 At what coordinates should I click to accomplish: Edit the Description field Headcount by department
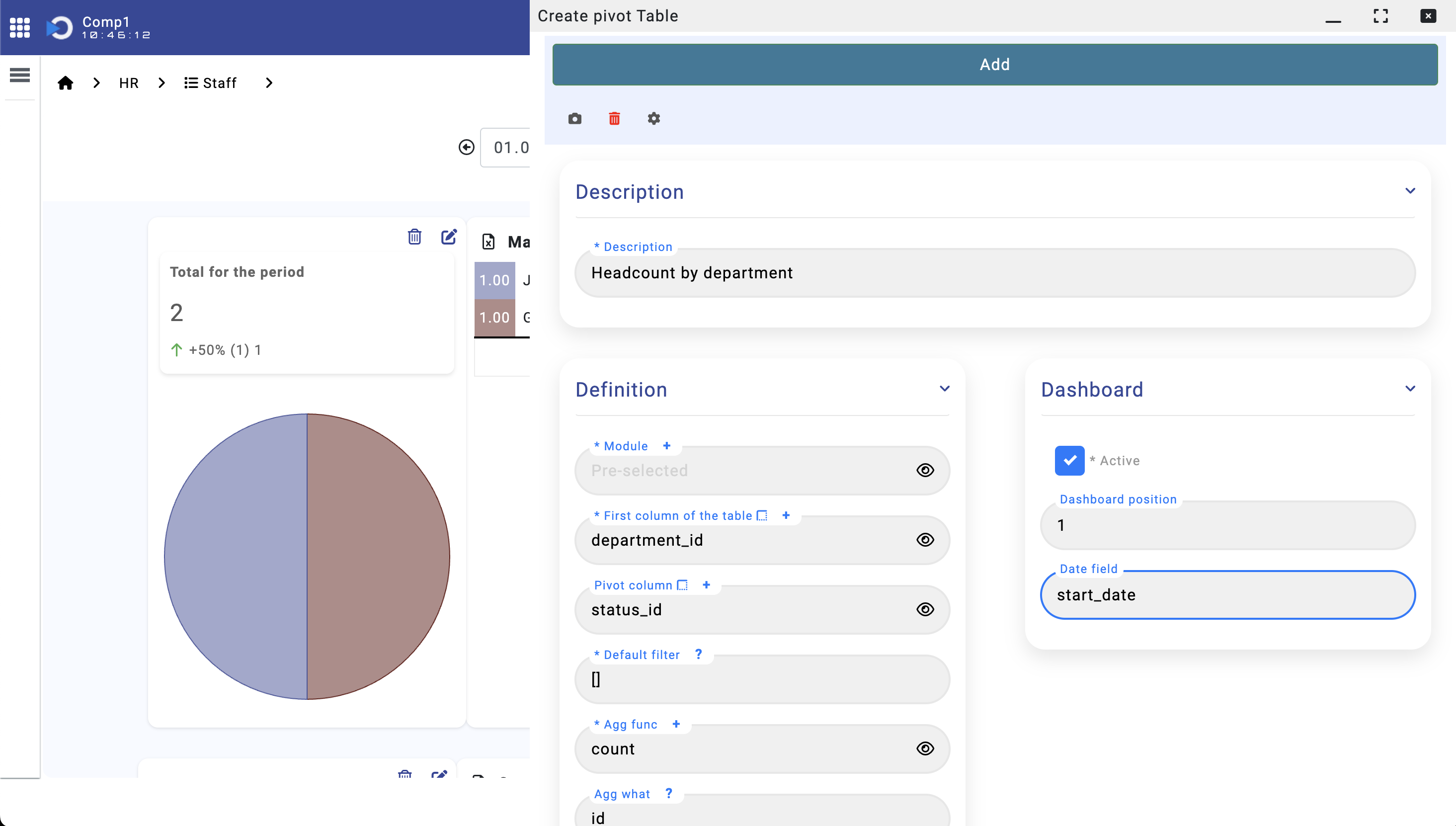point(995,273)
